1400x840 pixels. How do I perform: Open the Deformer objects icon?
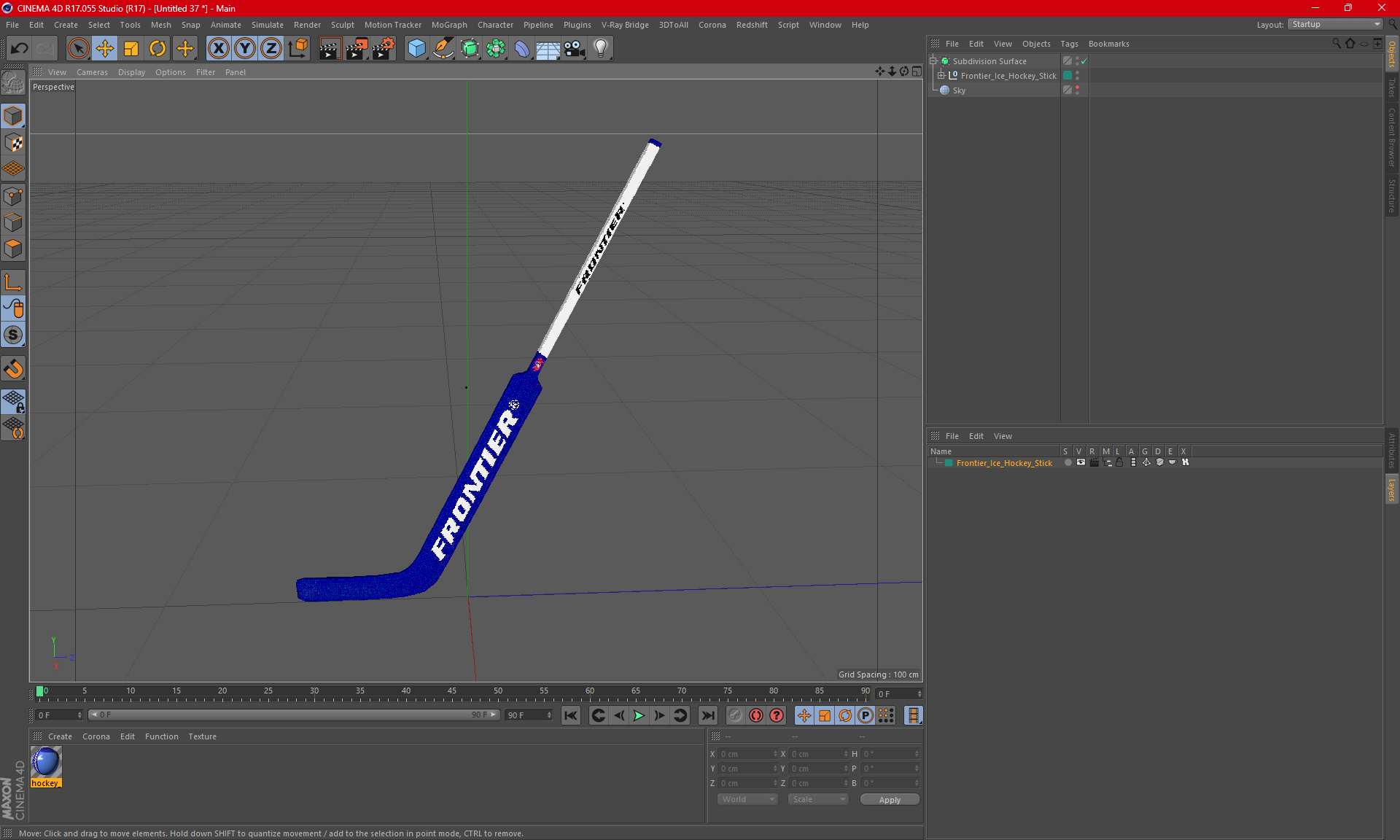click(x=522, y=49)
